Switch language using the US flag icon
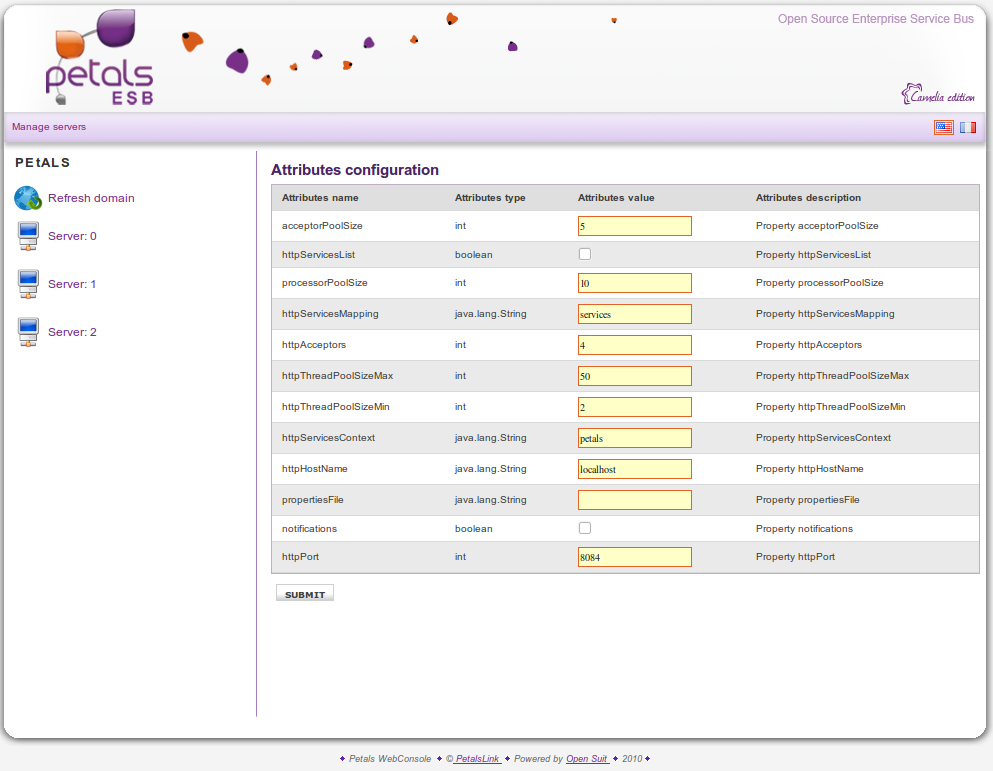The width and height of the screenshot is (993, 771). [x=943, y=127]
